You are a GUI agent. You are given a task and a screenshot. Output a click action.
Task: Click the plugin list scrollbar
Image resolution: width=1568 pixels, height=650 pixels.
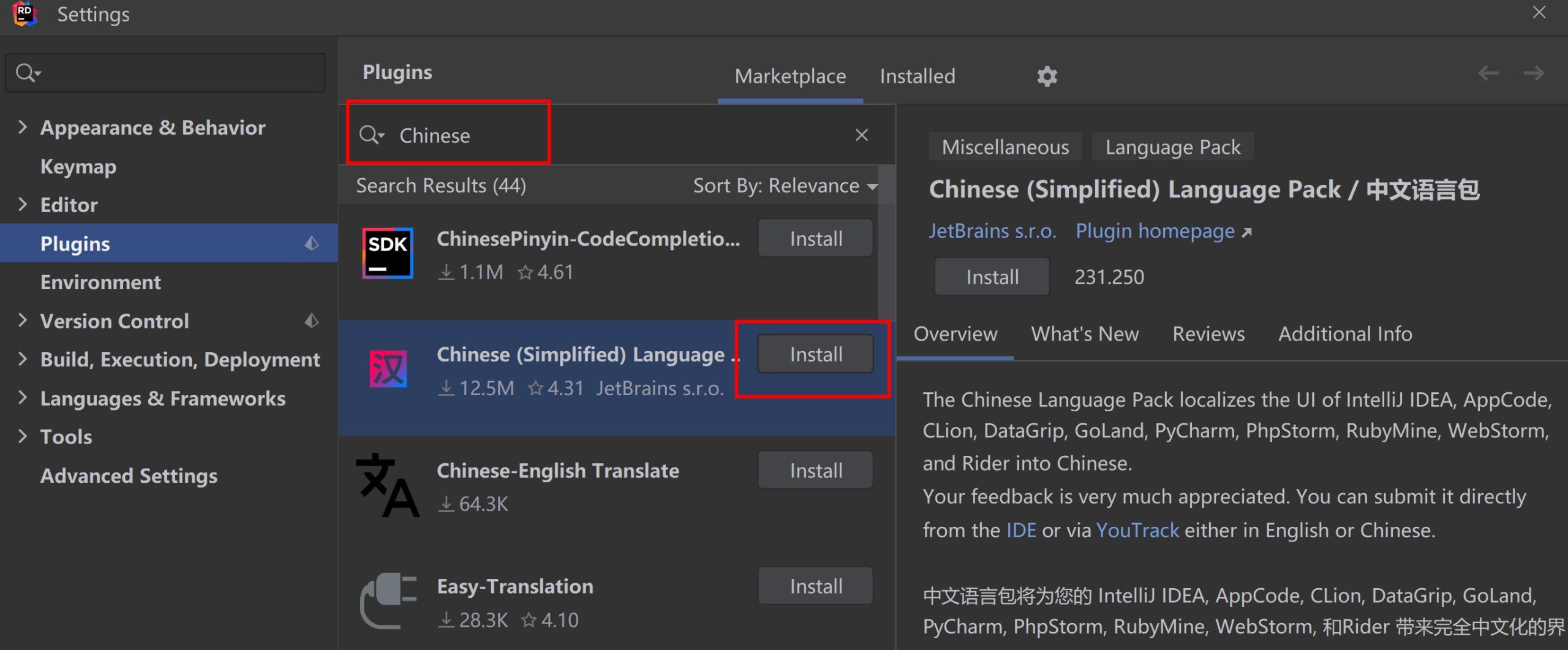[886, 242]
